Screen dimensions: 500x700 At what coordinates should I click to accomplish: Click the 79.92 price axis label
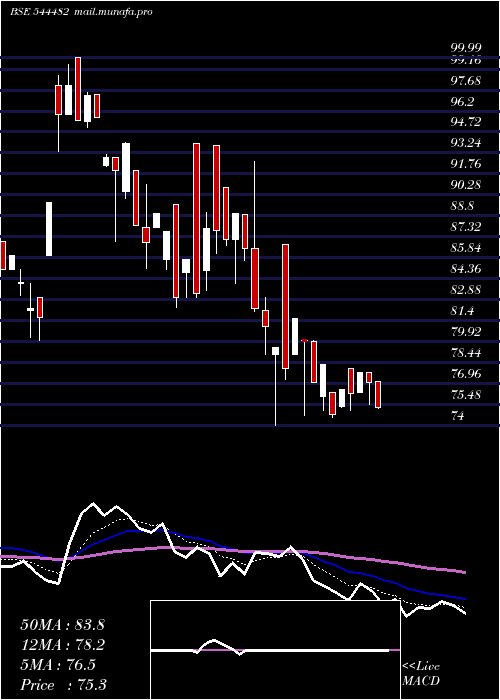click(466, 332)
